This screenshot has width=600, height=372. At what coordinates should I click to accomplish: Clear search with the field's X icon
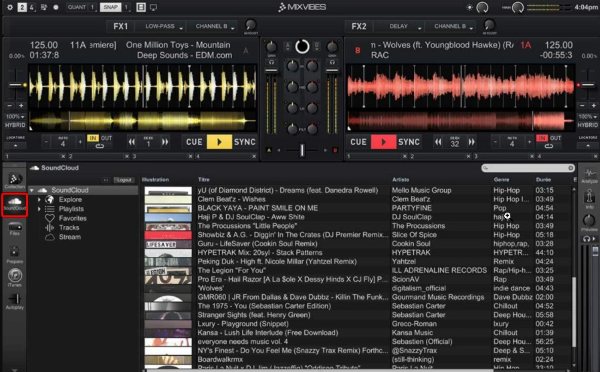571,168
